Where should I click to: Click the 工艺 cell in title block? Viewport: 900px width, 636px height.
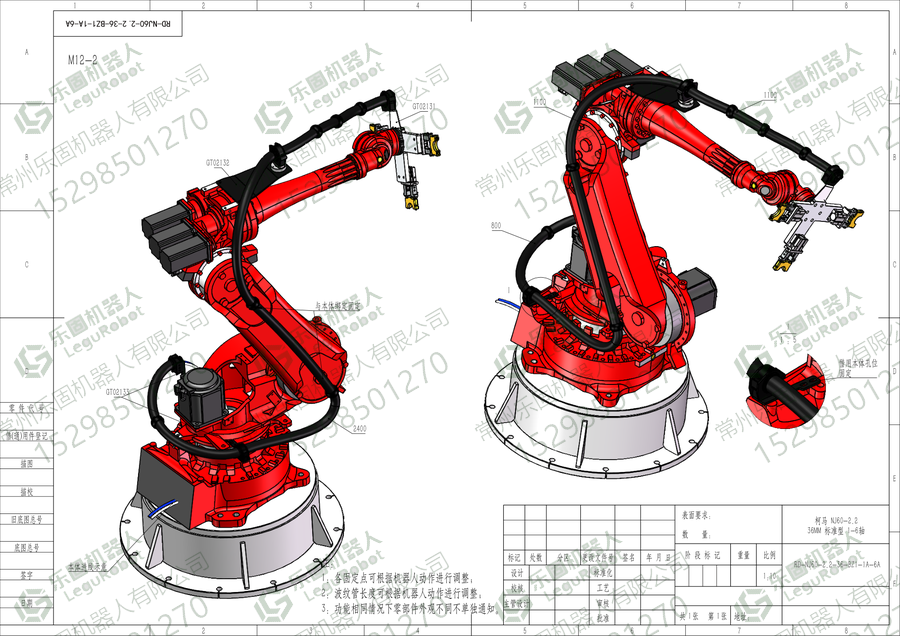tap(603, 588)
